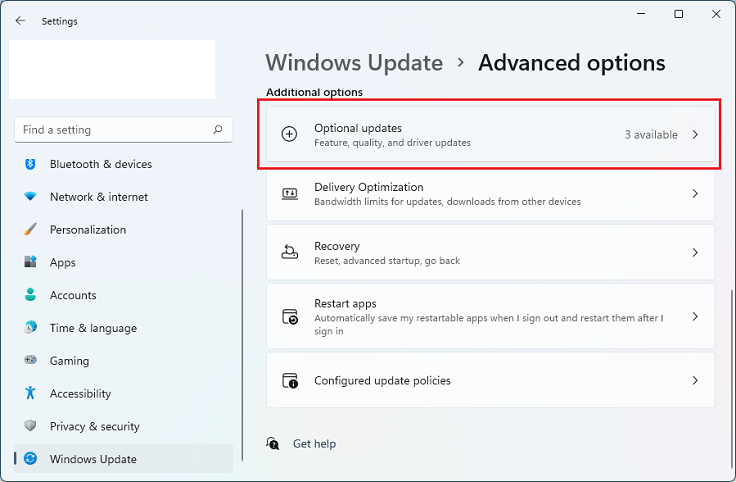Screen dimensions: 736x482
Task: Minimize the Settings window
Action: pos(641,14)
